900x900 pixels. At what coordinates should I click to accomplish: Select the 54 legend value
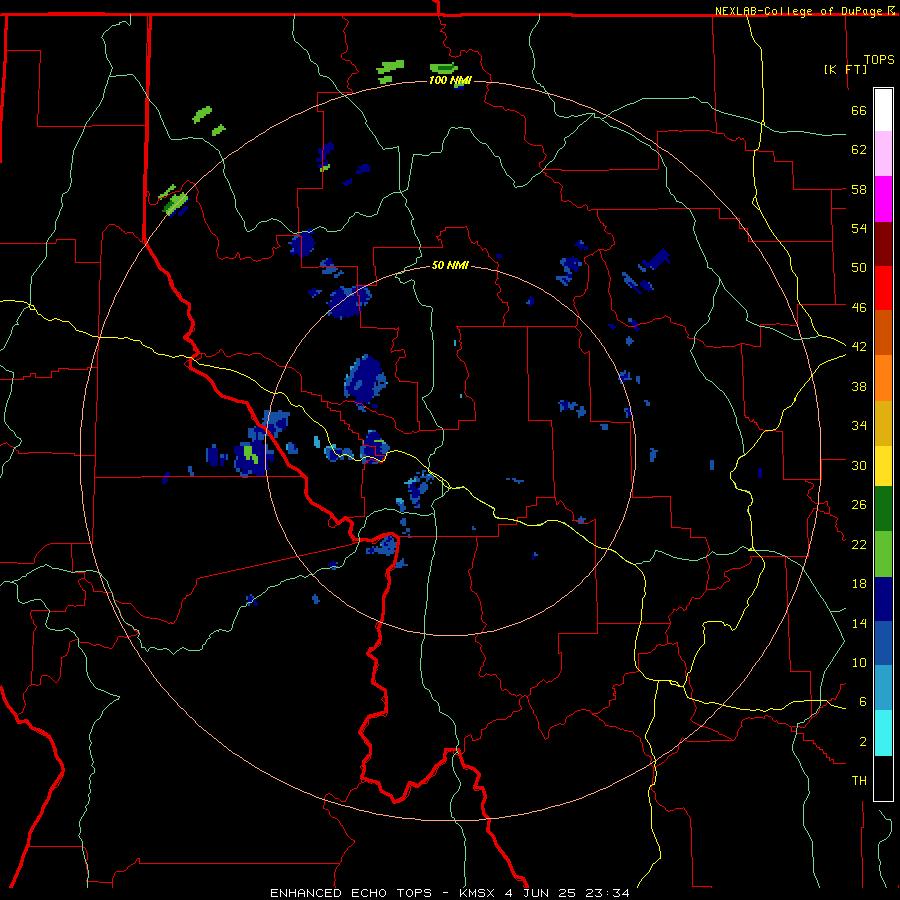[859, 228]
